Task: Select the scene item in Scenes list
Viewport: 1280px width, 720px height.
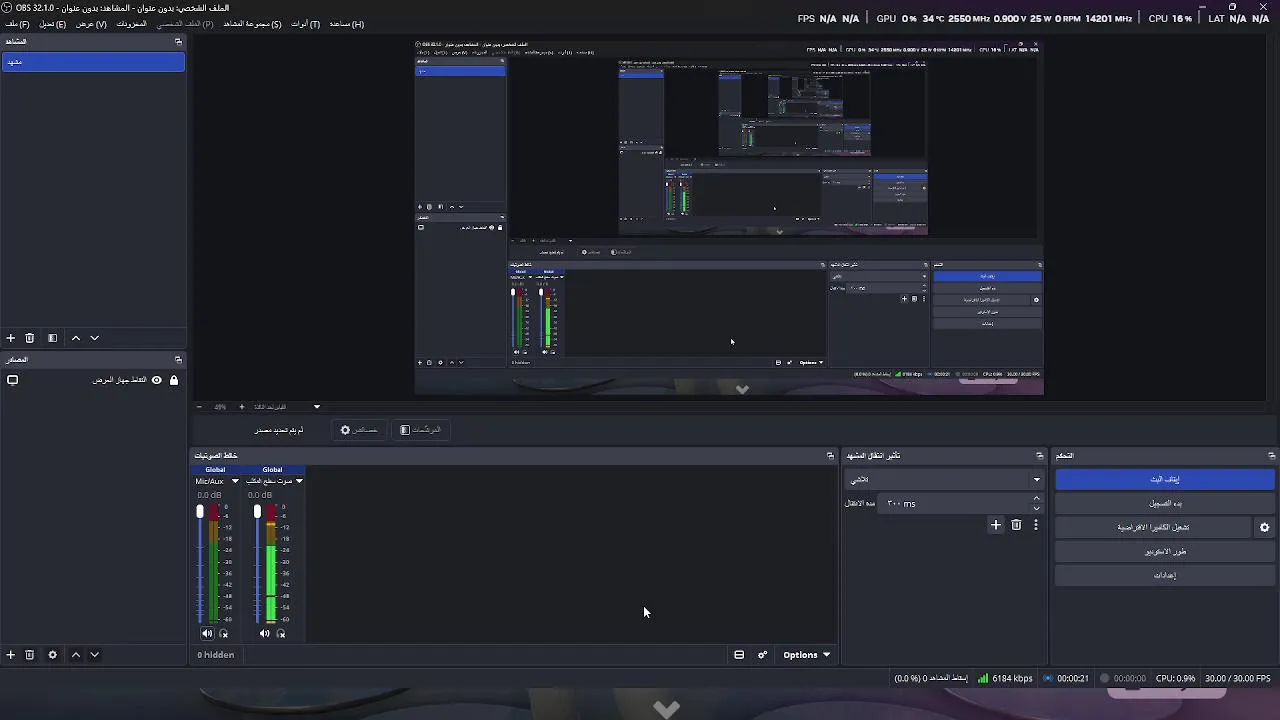Action: tap(93, 62)
